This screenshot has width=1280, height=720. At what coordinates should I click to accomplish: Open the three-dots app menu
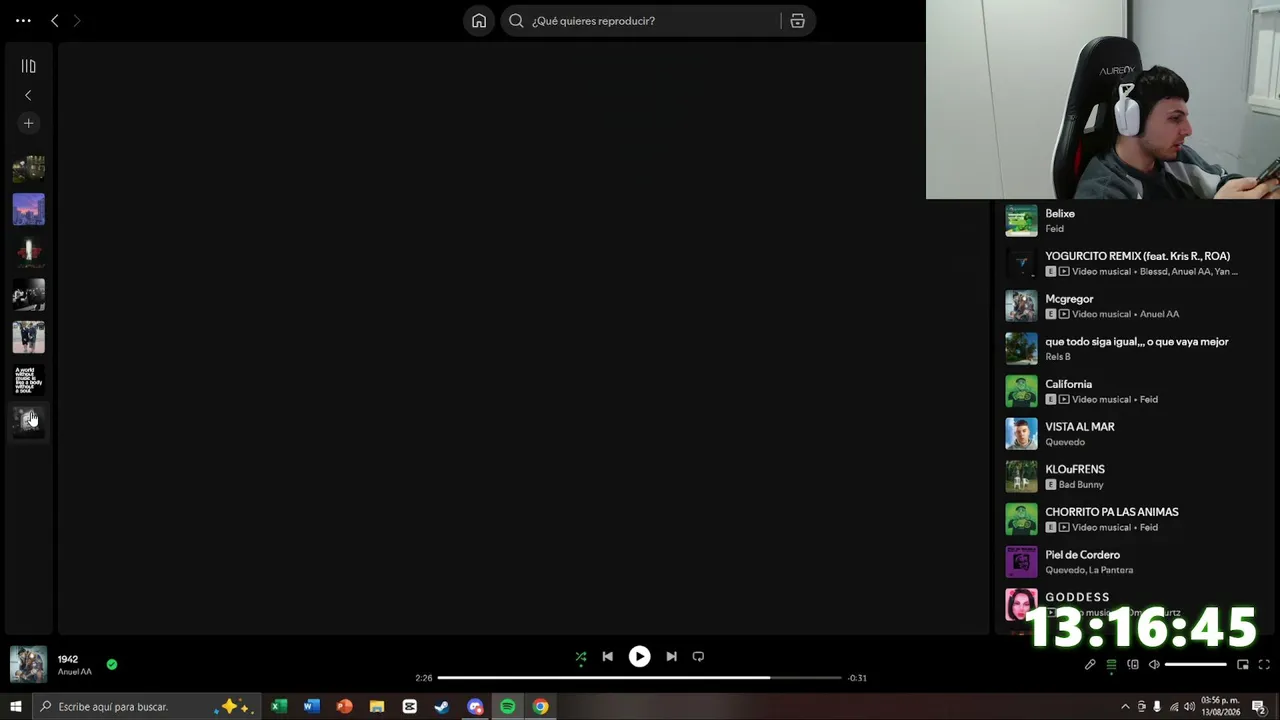coord(23,21)
